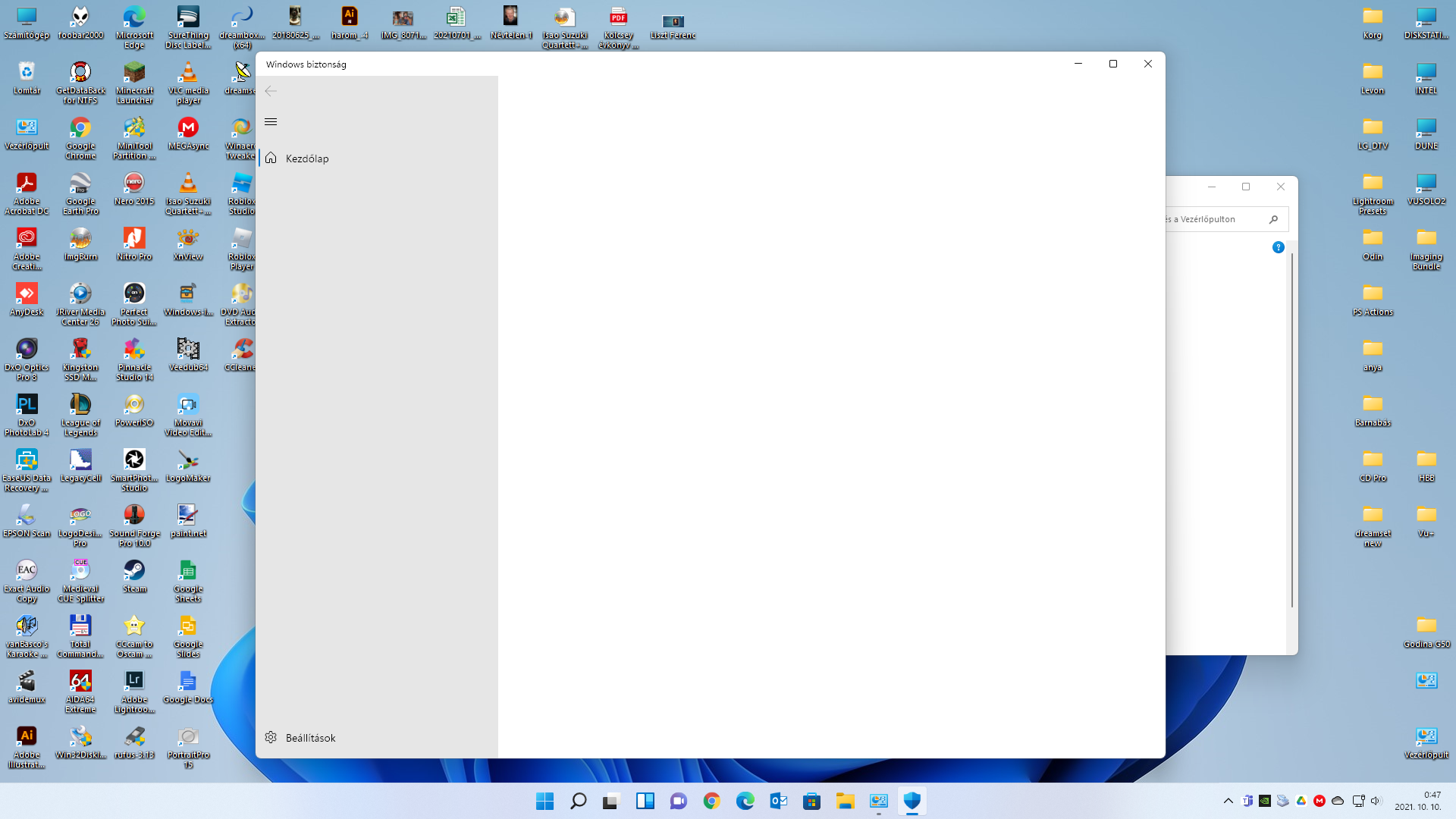Launch the Chat app on the taskbar
This screenshot has height=819, width=1456.
point(678,801)
